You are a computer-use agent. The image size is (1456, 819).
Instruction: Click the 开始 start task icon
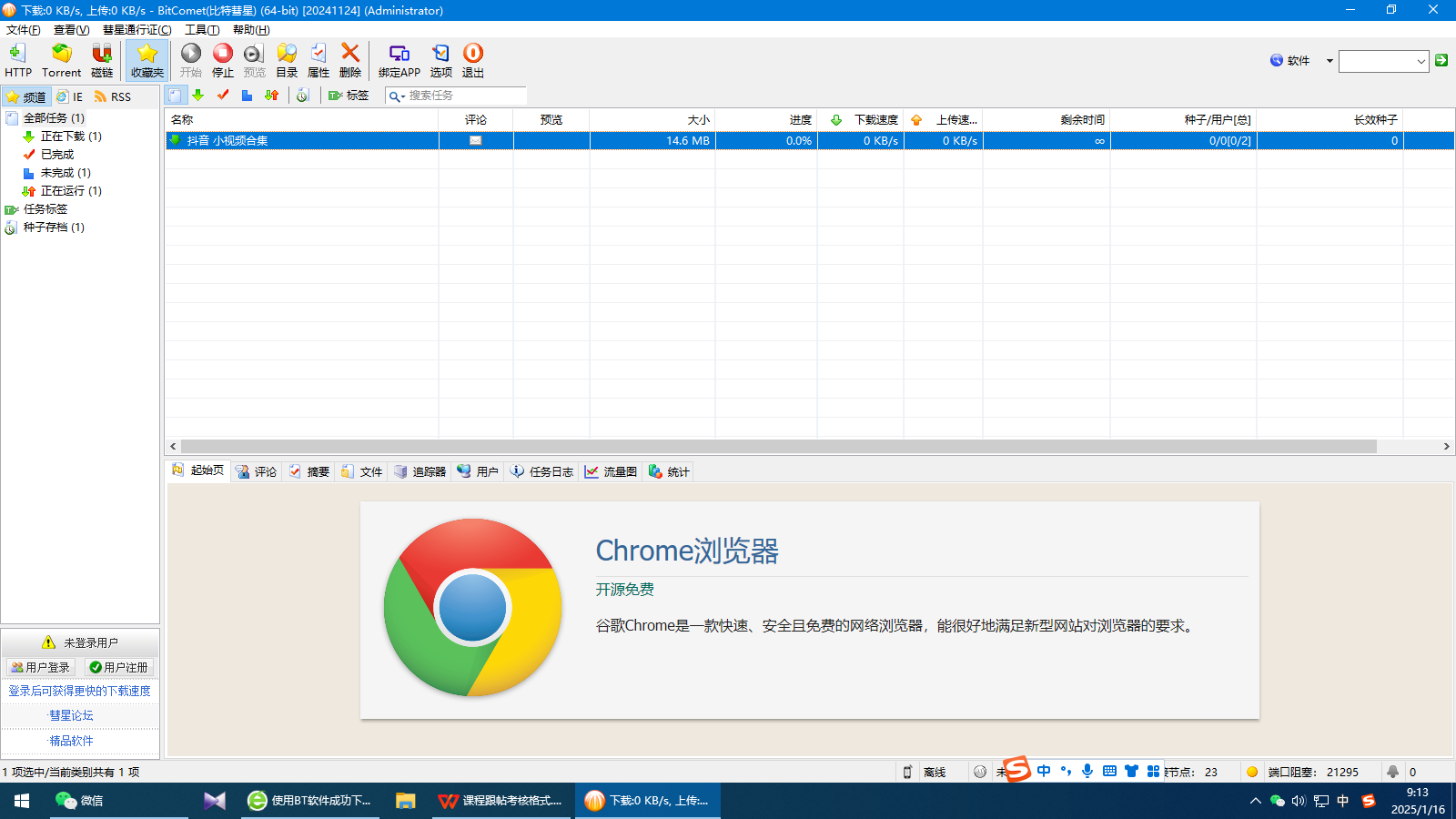191,60
